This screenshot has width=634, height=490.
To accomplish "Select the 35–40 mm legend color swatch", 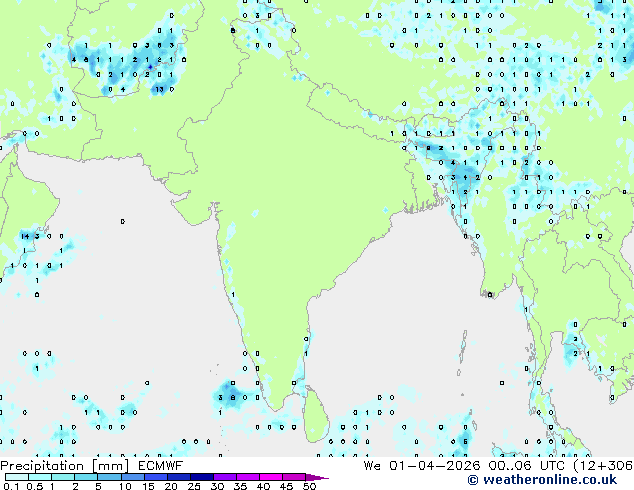I will coord(247,477).
